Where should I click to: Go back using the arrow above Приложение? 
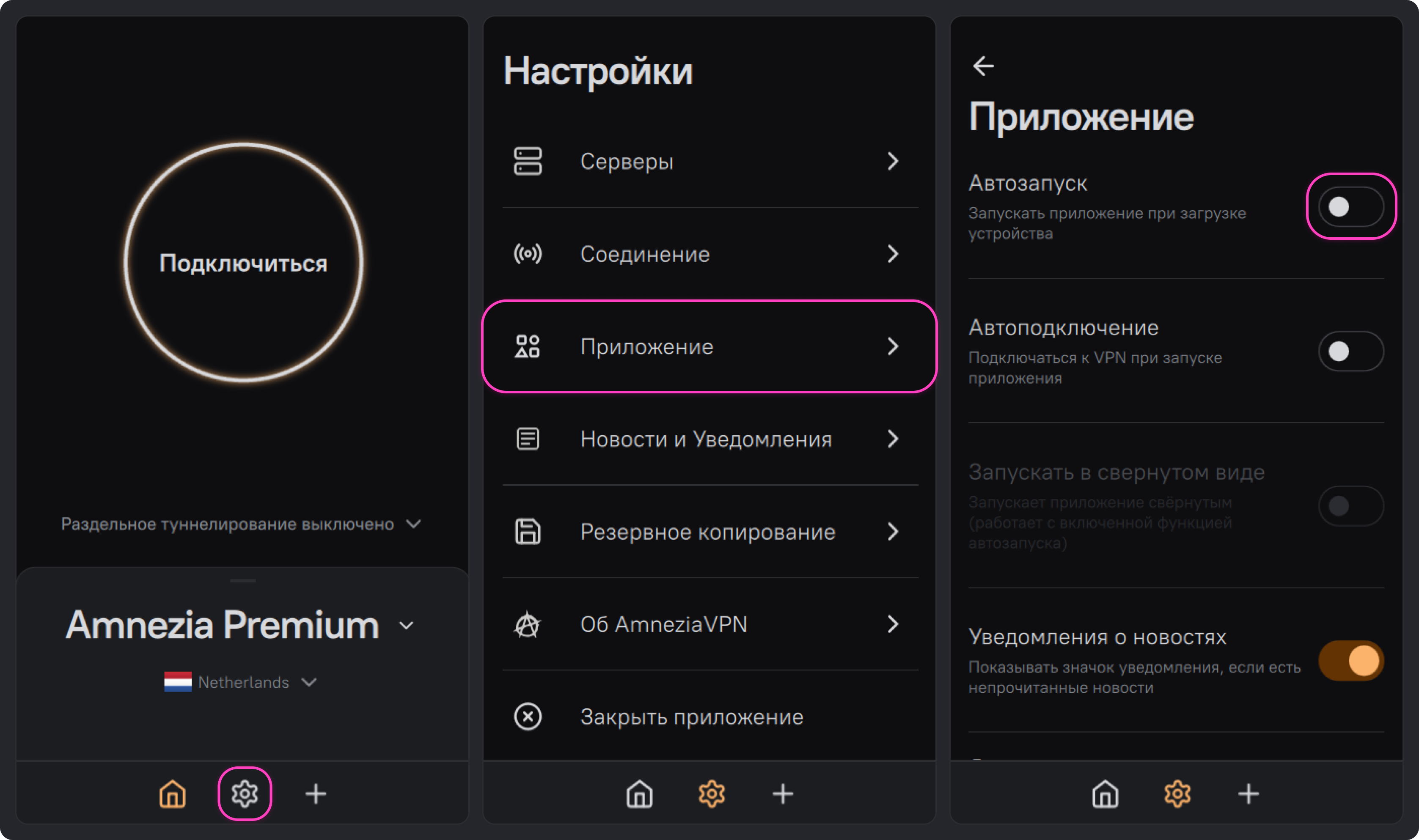coord(983,66)
